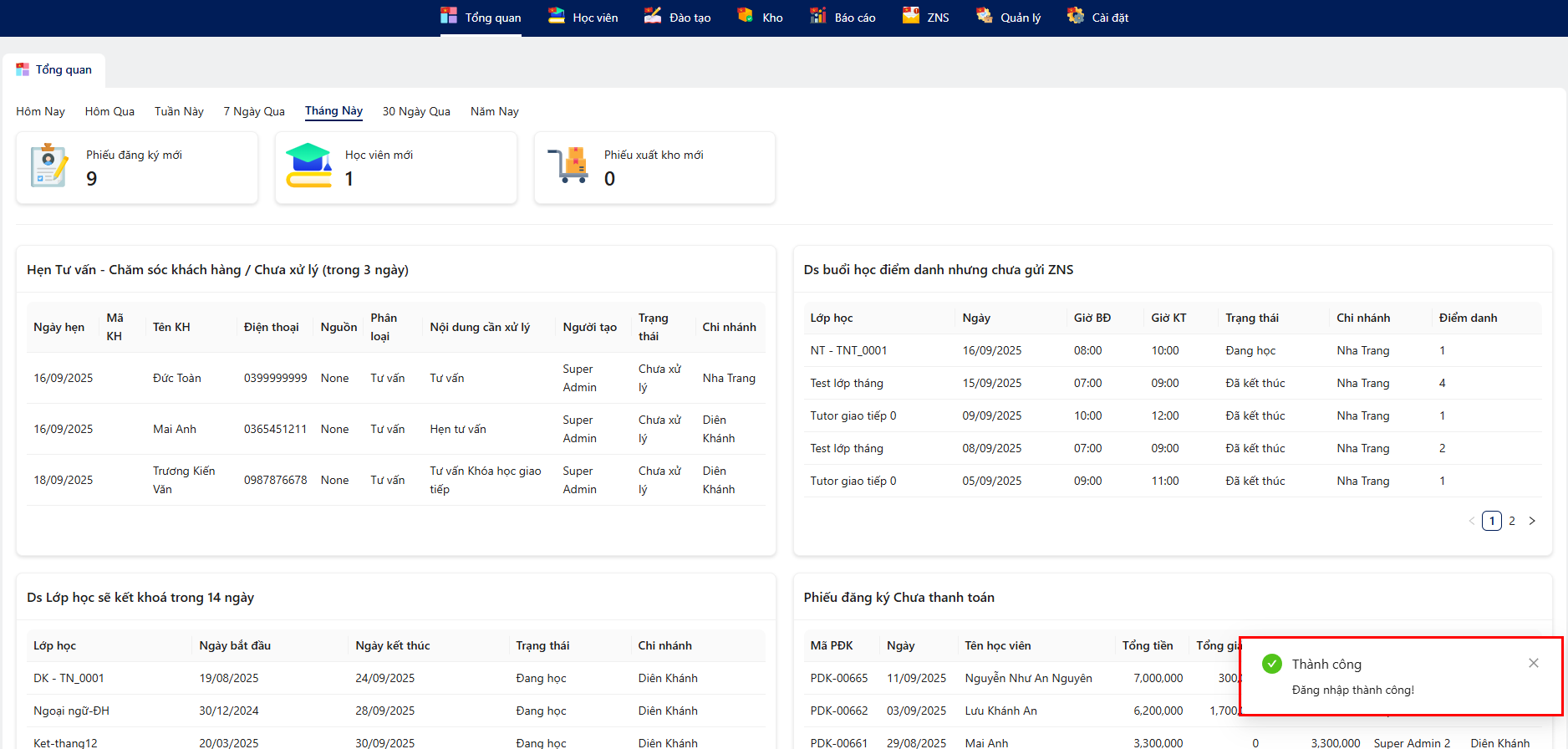Click the Đào tạo menu icon
Screen dimensions: 1568x749
coord(653,16)
